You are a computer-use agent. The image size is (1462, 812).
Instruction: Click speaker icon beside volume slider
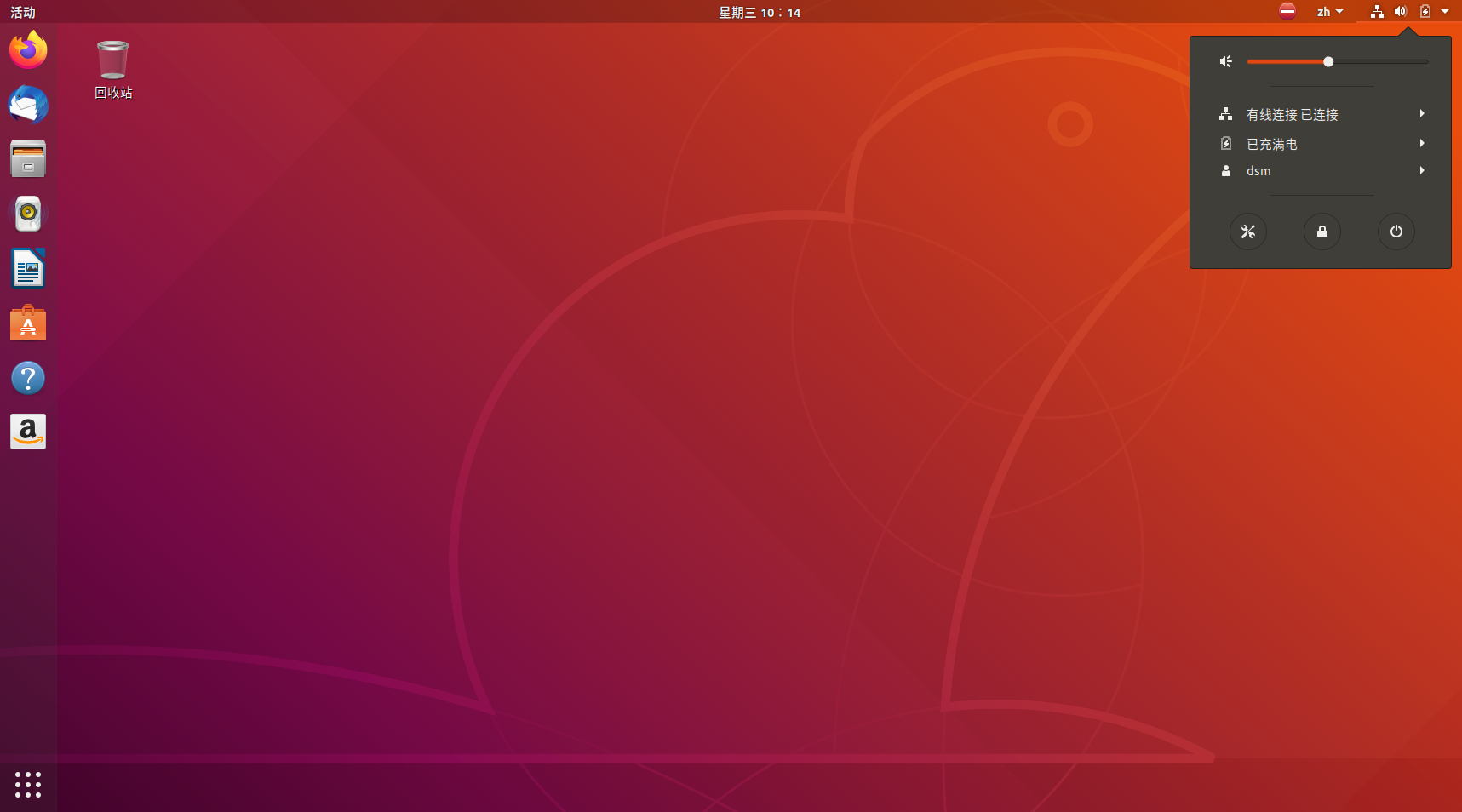[1226, 61]
